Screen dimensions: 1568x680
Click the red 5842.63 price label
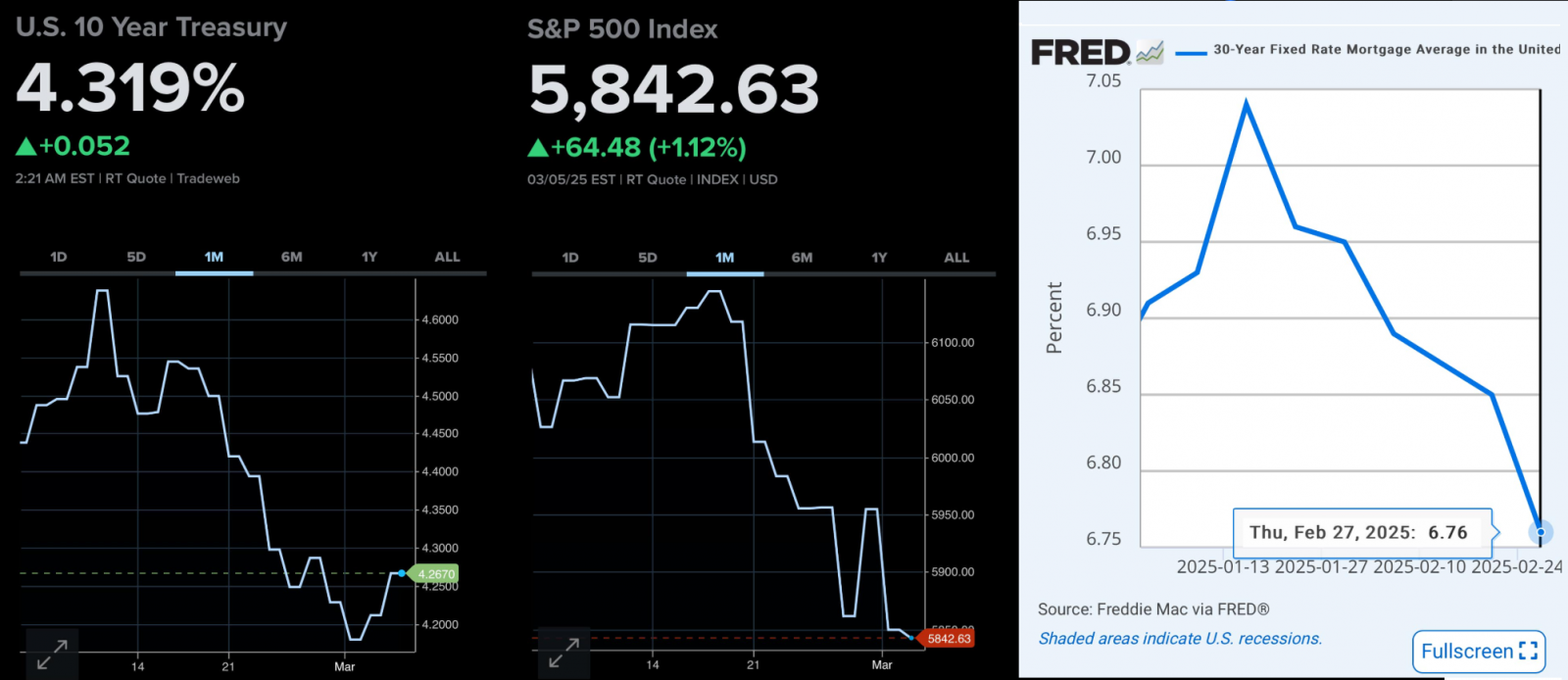point(948,639)
